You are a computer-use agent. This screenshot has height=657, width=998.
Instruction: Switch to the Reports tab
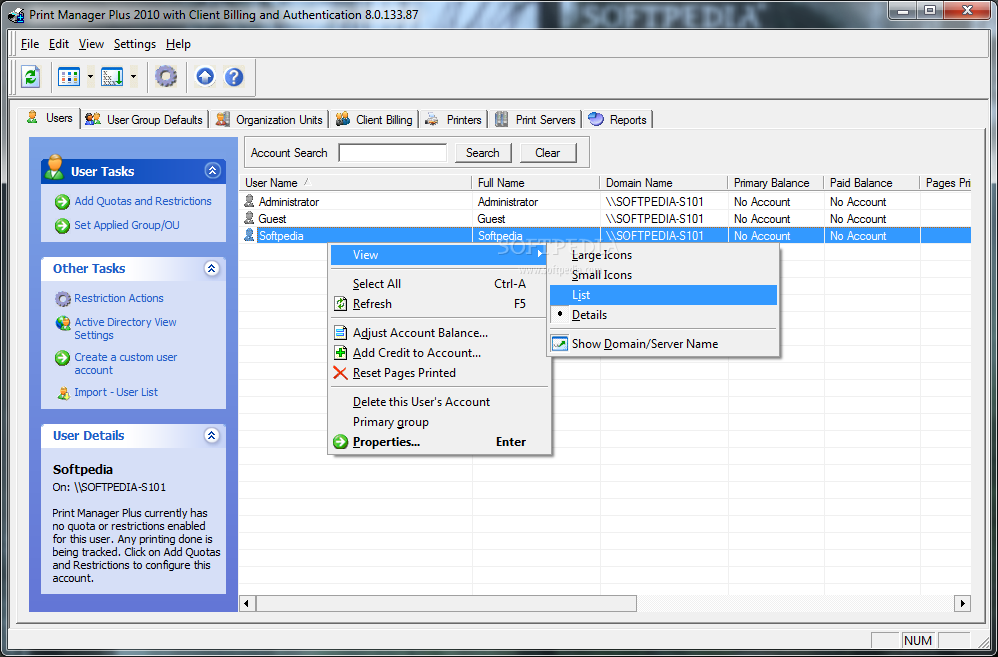[617, 120]
